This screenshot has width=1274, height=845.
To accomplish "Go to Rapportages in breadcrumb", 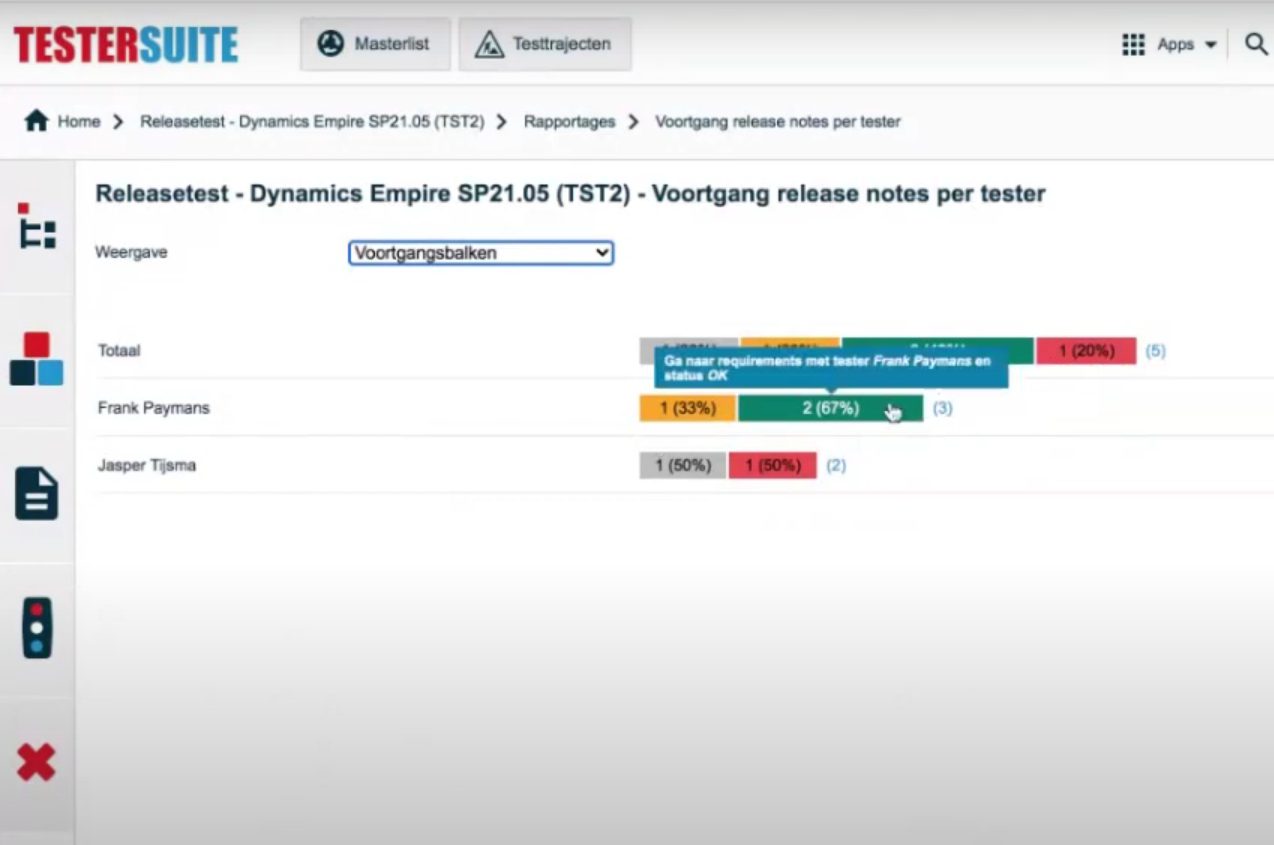I will (x=569, y=122).
